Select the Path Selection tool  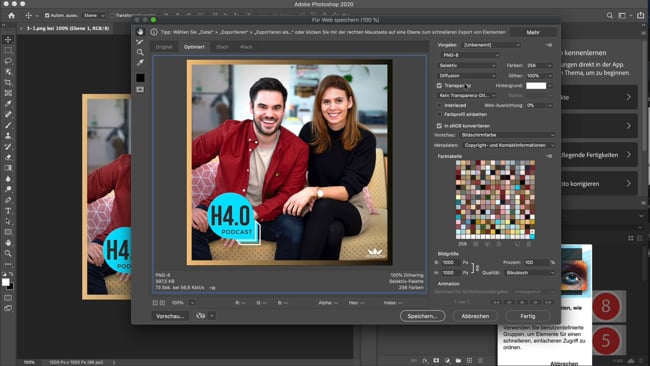(8, 221)
